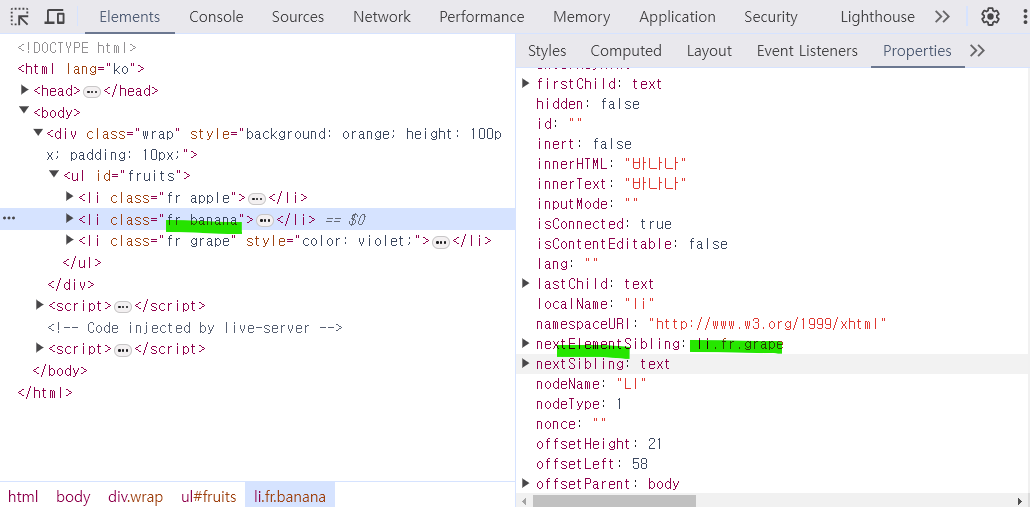Image resolution: width=1030 pixels, height=507 pixels.
Task: Select the live-server comment node
Action: [195, 328]
